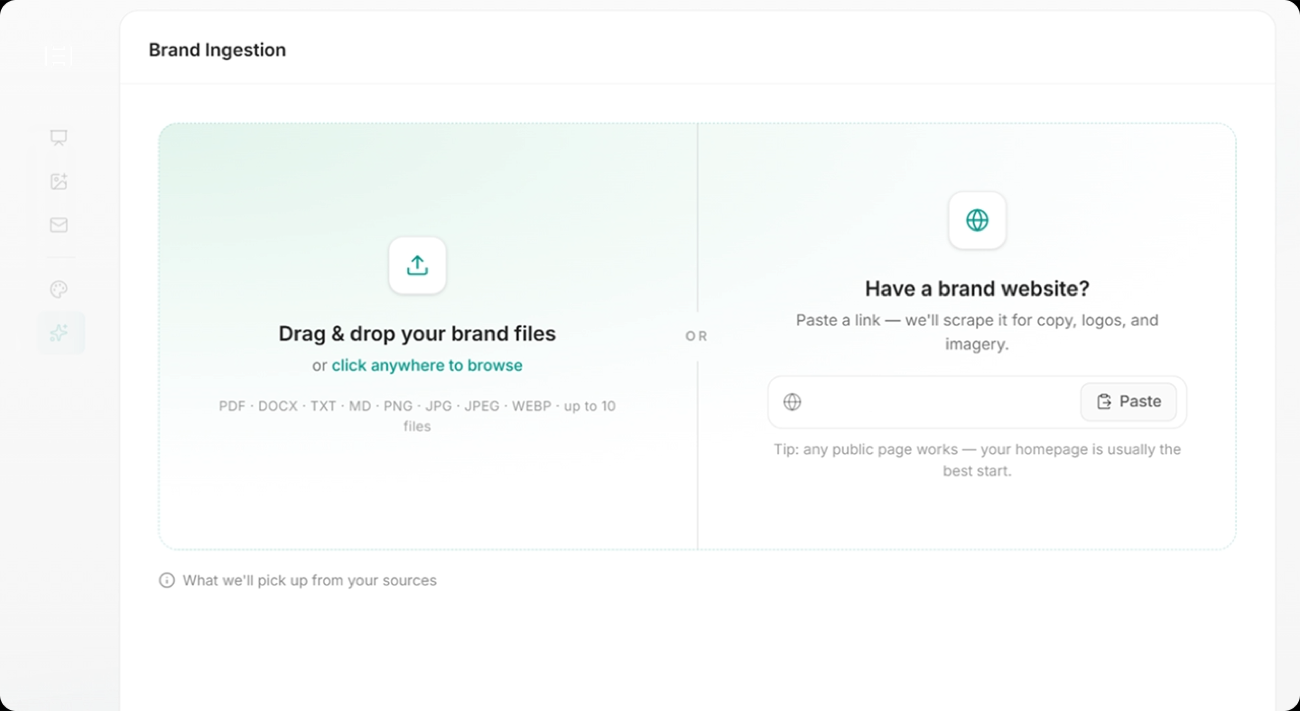Click the 'click anywhere to browse' link
Image resolution: width=1300 pixels, height=711 pixels.
point(427,366)
